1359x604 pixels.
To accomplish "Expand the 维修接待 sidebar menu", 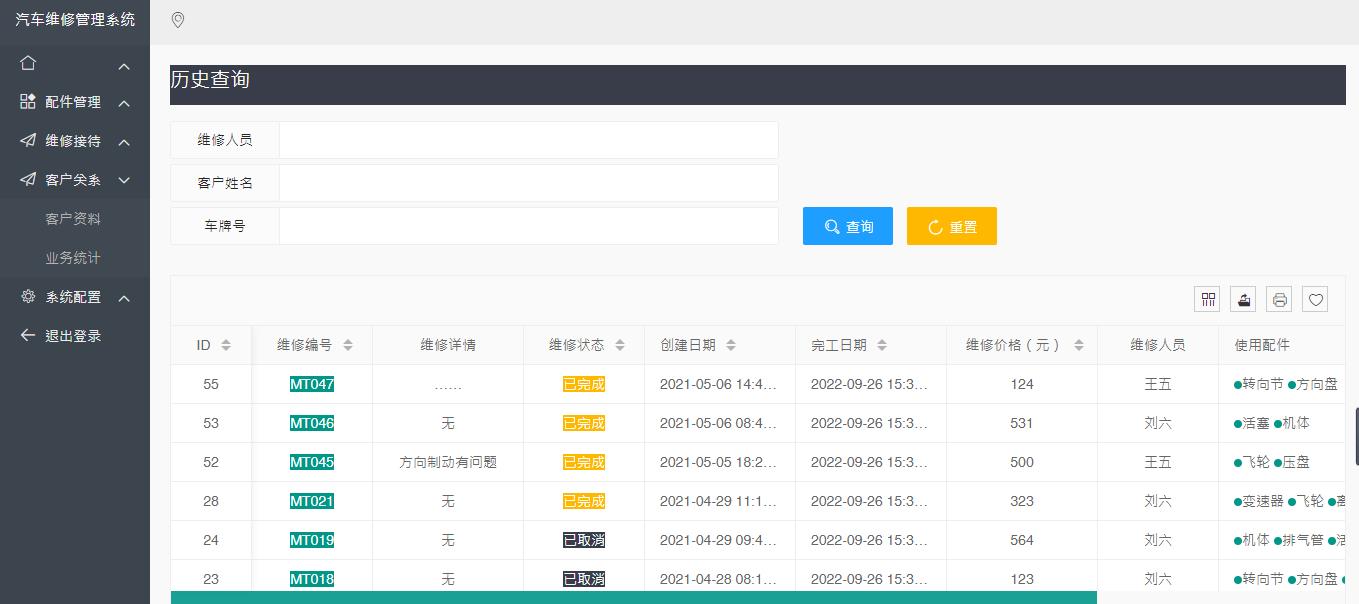I will [x=73, y=141].
